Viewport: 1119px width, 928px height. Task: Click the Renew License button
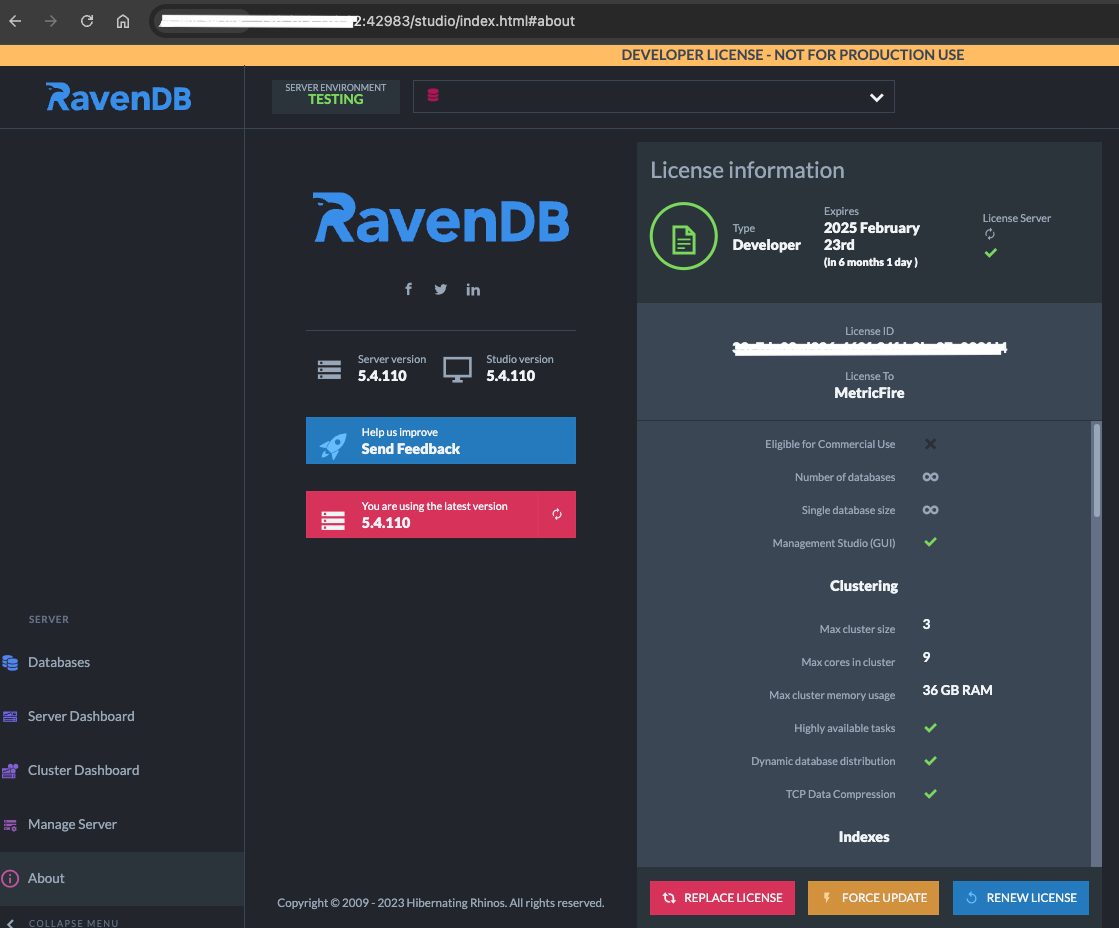pyautogui.click(x=1020, y=897)
